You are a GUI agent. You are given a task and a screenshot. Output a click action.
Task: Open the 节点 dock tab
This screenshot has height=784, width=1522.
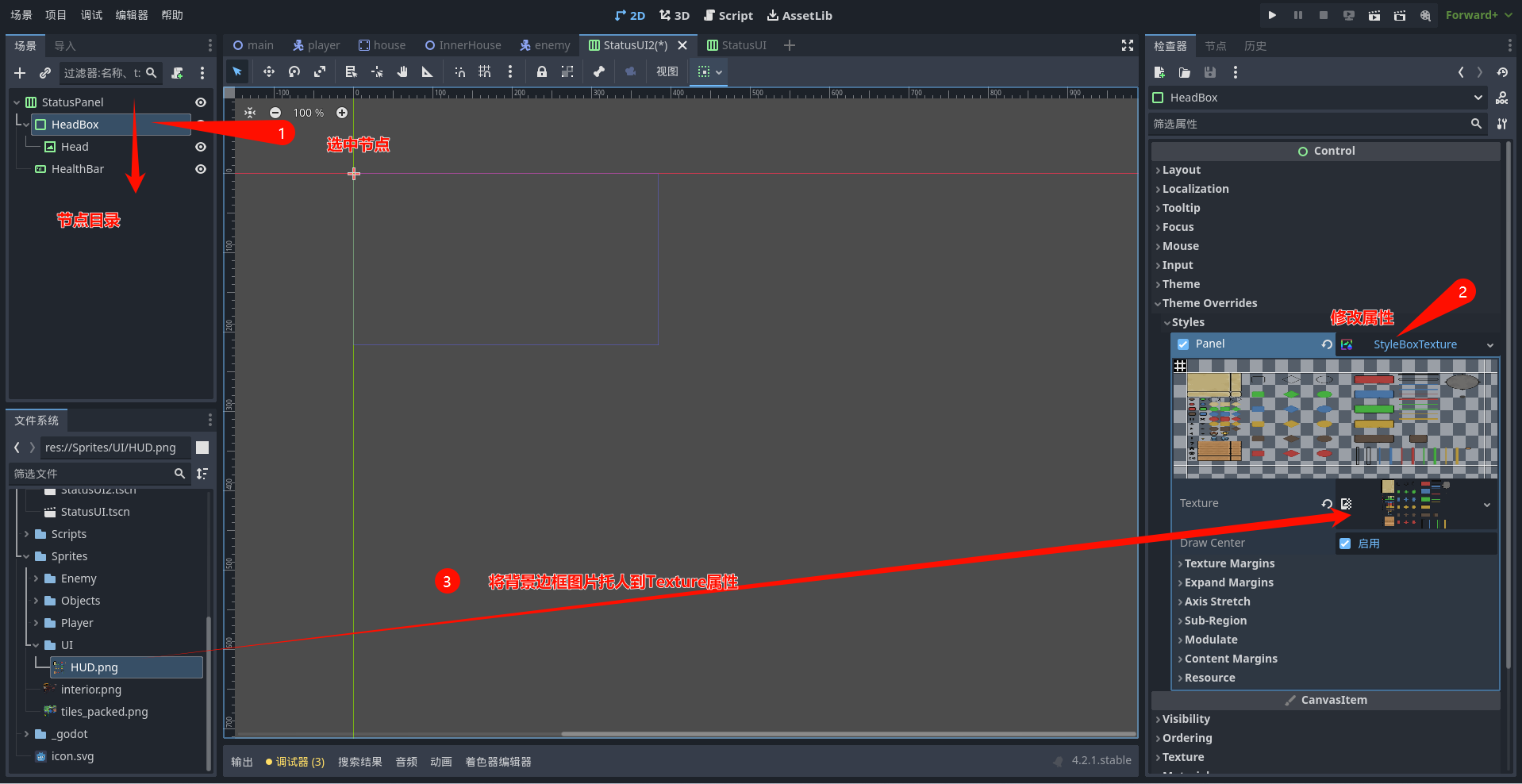[x=1216, y=46]
